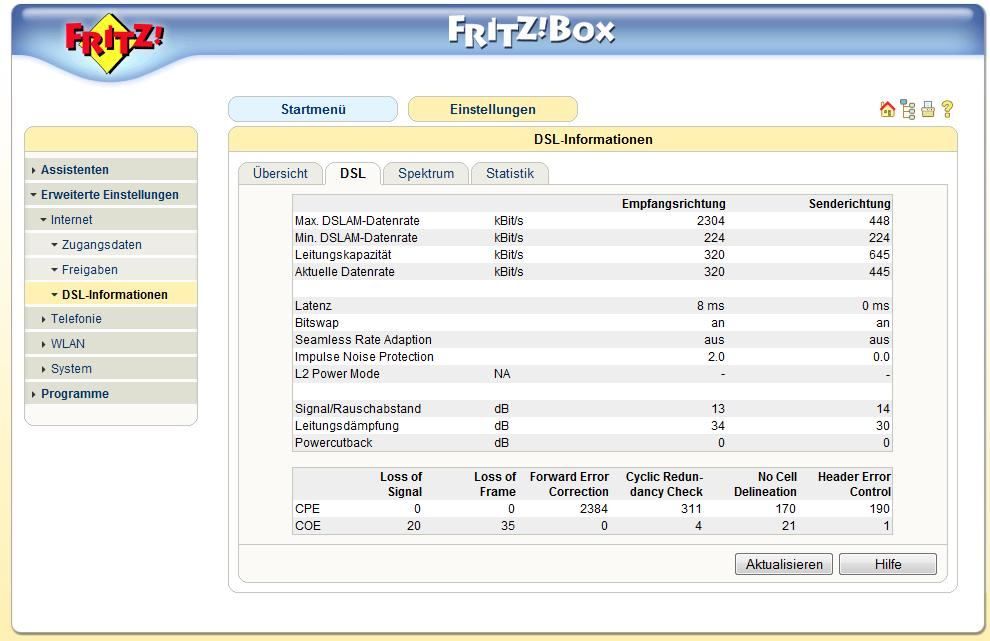Click the Senderichtung column header

pos(850,204)
